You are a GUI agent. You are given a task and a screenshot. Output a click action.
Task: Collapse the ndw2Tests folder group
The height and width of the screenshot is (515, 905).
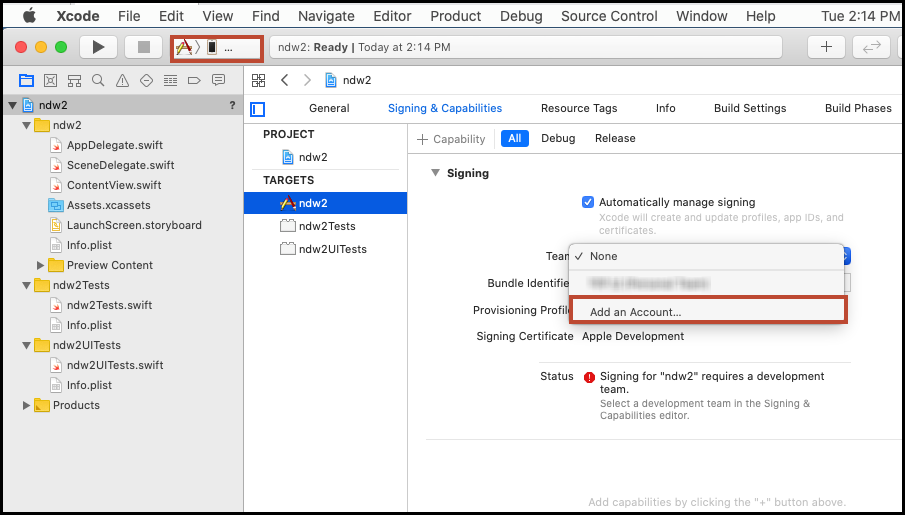(26, 286)
